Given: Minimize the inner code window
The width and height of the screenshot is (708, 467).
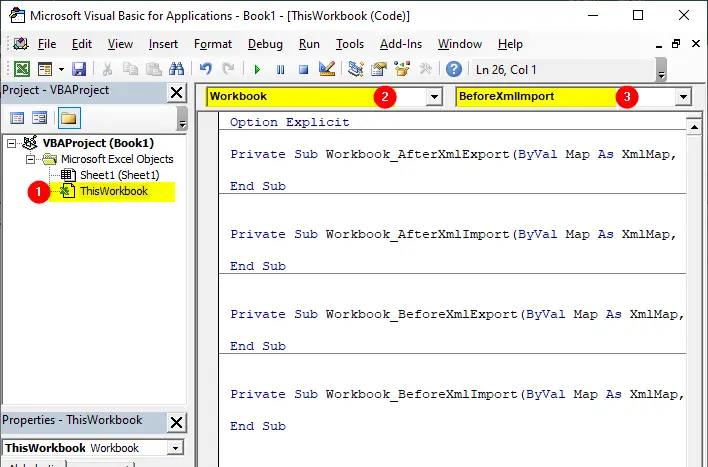Looking at the screenshot, I should click(659, 45).
